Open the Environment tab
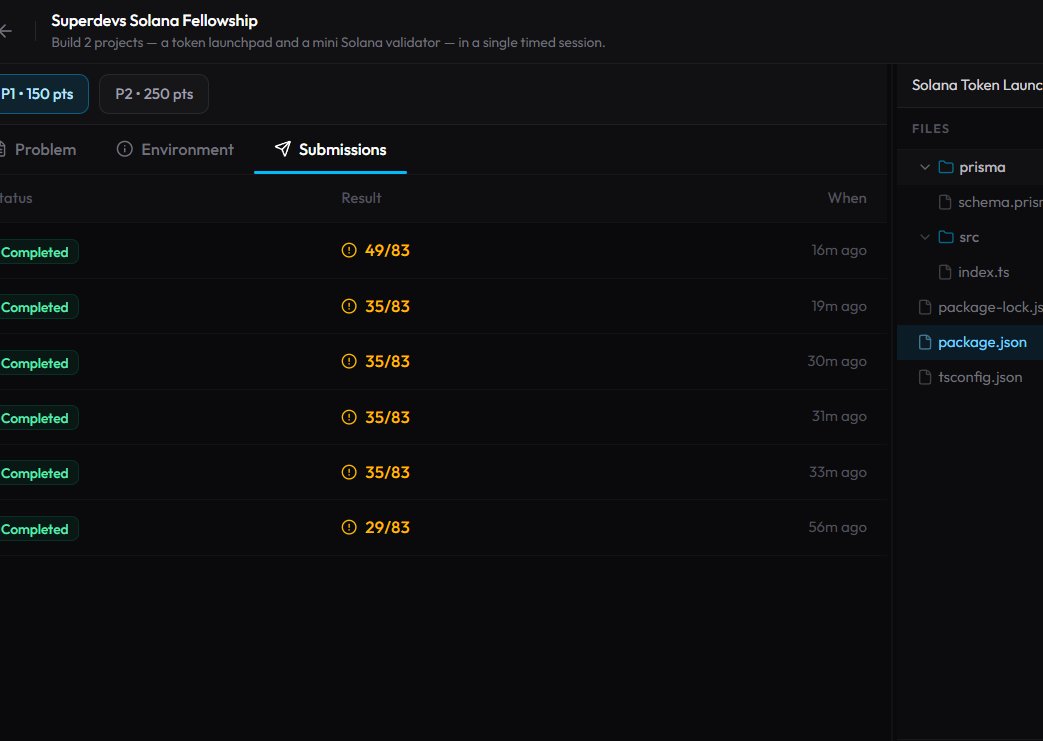1043x741 pixels. click(176, 150)
